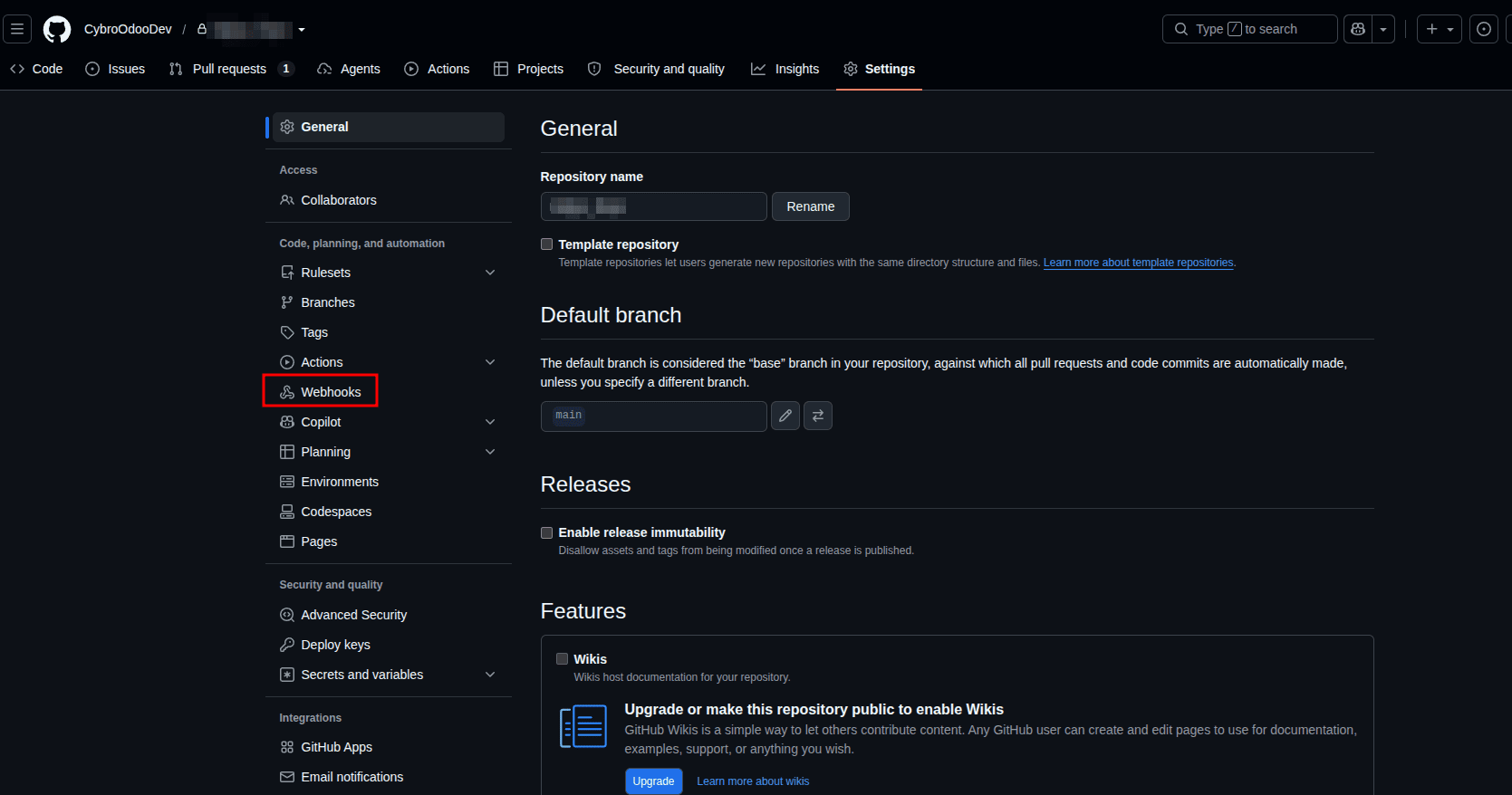Image resolution: width=1512 pixels, height=795 pixels.
Task: Click the GitHub Octocat logo
Action: click(57, 29)
